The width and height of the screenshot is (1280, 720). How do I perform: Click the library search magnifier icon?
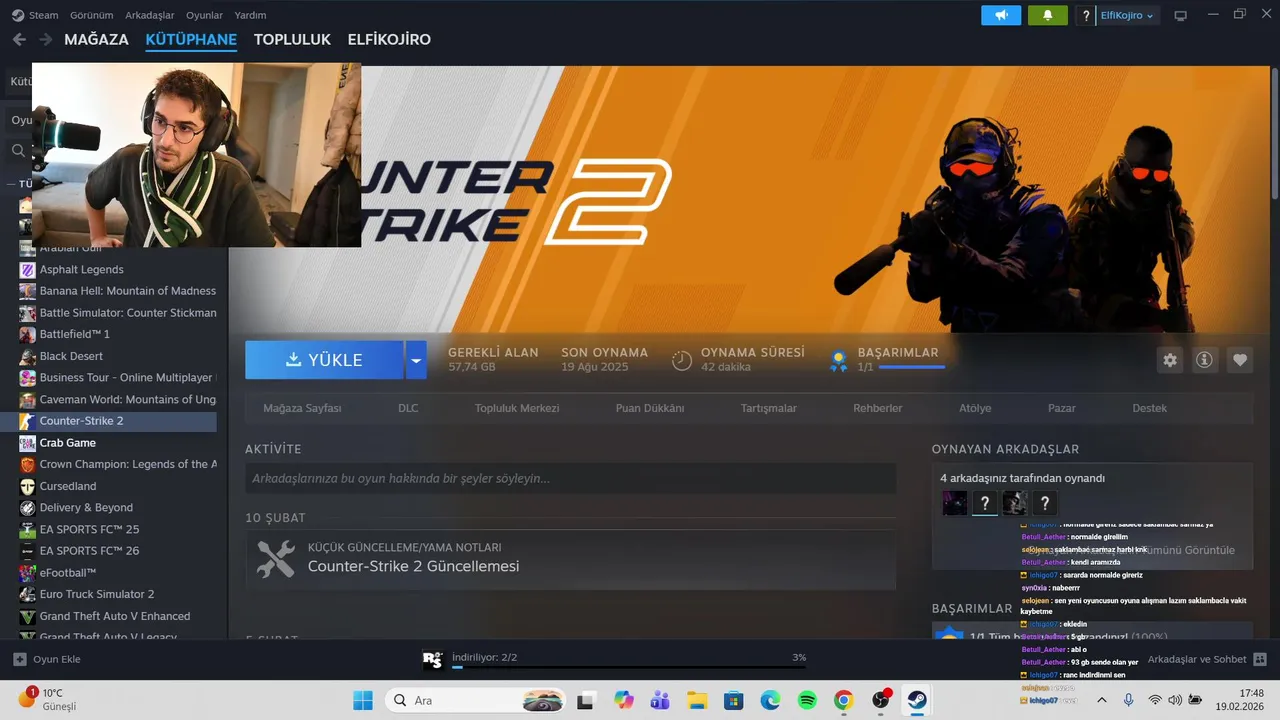[x=18, y=151]
